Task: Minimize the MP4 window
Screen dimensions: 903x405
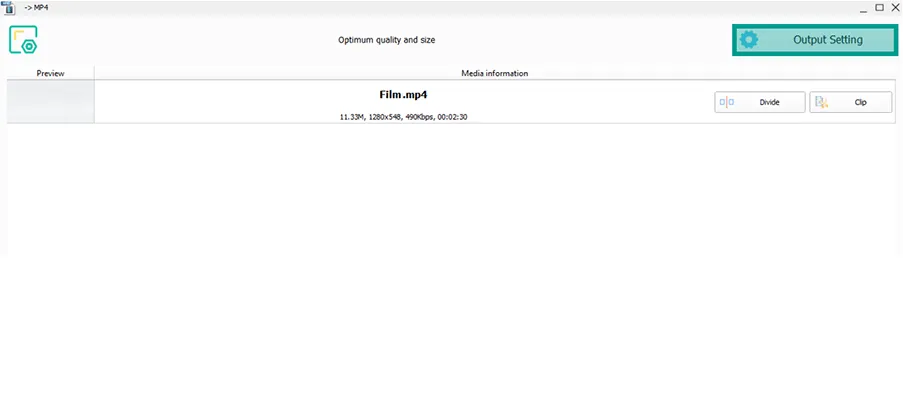Action: coord(863,8)
